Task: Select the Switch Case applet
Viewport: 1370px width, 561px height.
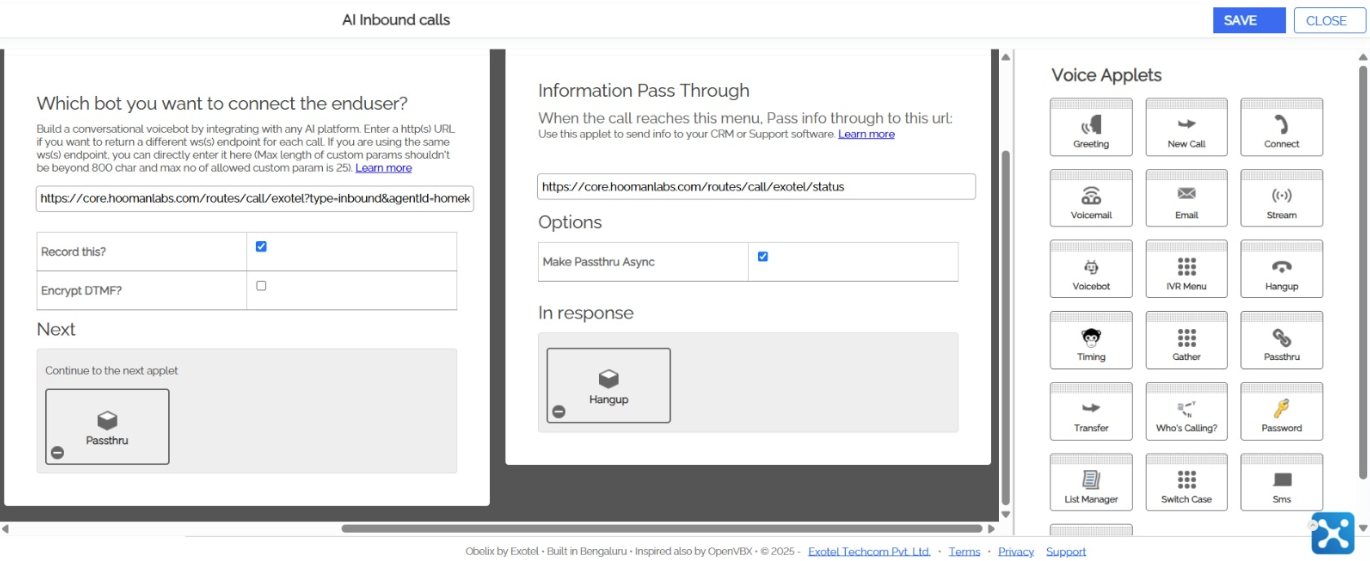Action: pyautogui.click(x=1186, y=482)
